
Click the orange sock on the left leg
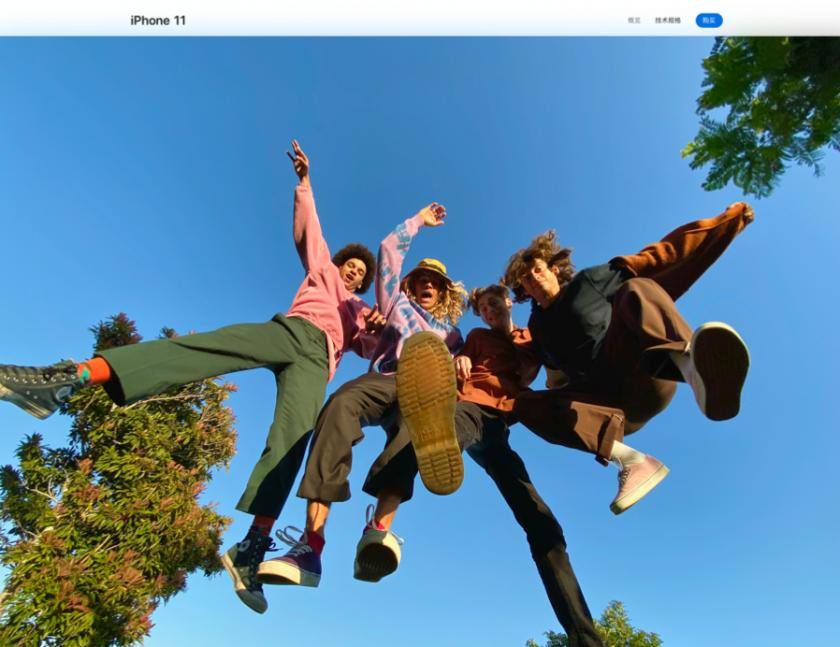pyautogui.click(x=94, y=371)
